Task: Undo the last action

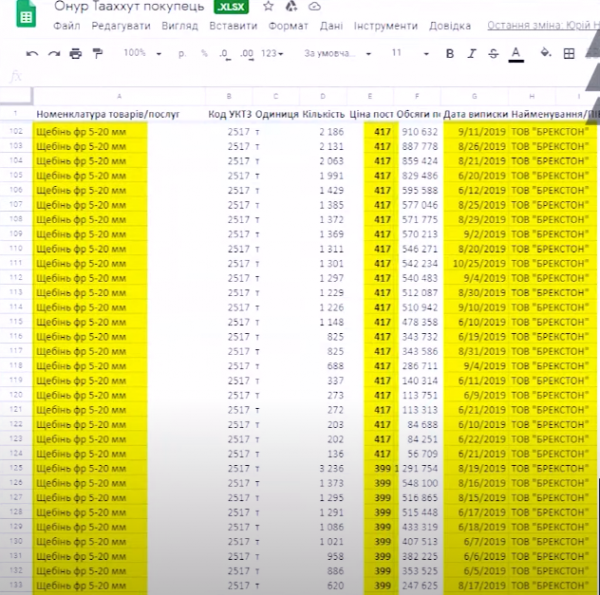Action: point(32,54)
